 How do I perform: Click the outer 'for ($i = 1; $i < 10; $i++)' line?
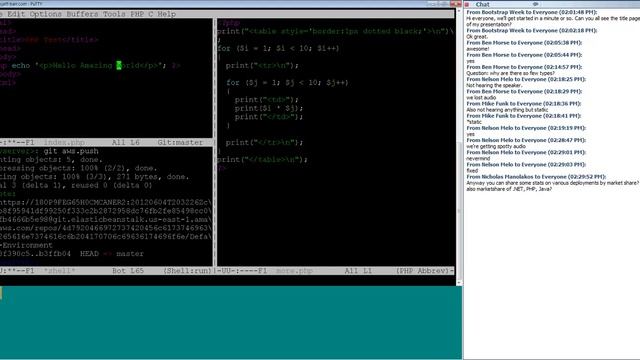tap(278, 48)
